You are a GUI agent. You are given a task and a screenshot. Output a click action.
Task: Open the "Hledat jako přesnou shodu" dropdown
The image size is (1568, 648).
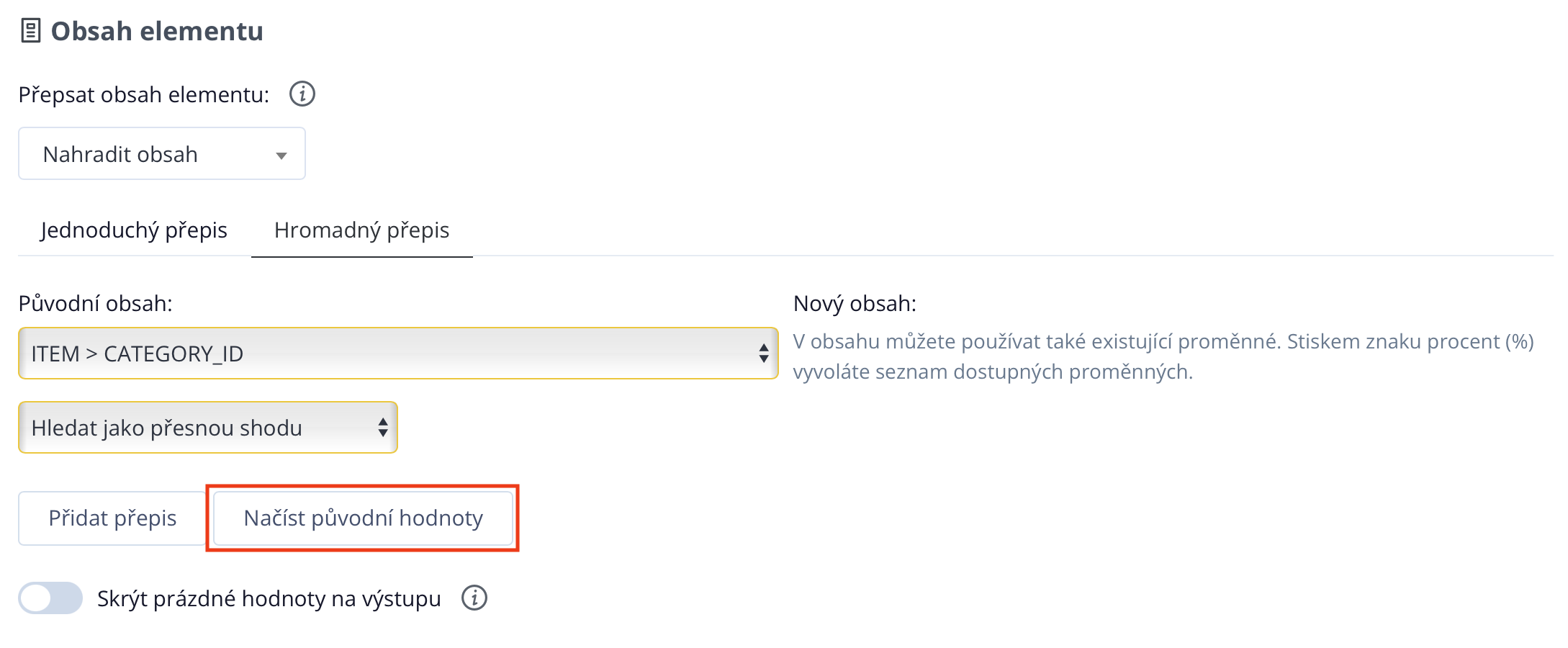207,428
